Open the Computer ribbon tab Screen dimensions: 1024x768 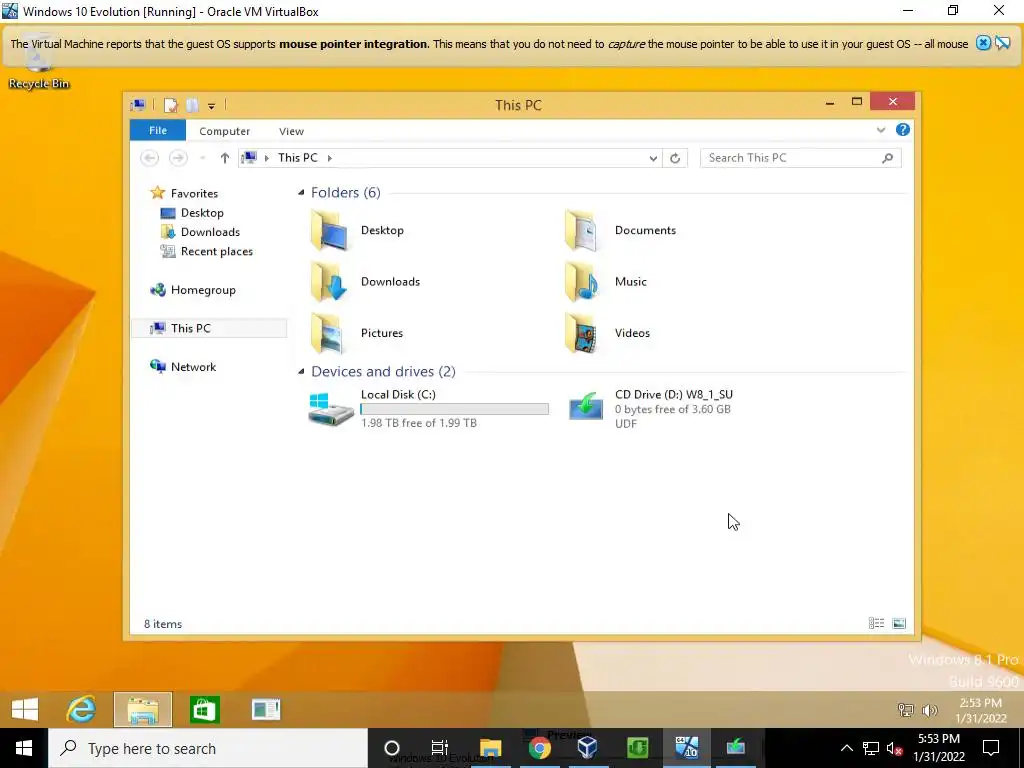point(225,131)
